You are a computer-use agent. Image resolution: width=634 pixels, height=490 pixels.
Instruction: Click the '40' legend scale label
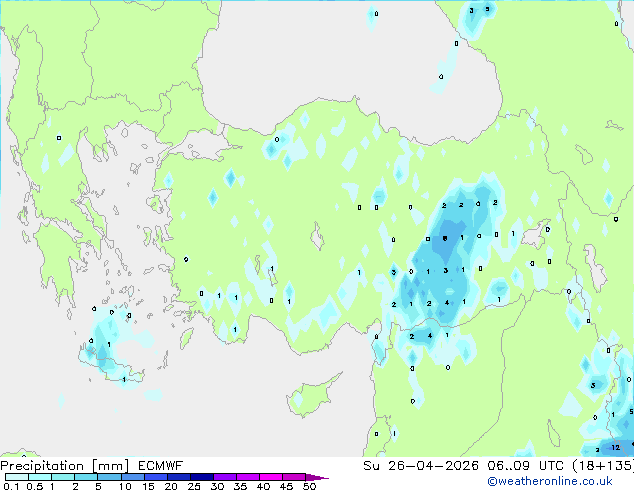(x=263, y=486)
